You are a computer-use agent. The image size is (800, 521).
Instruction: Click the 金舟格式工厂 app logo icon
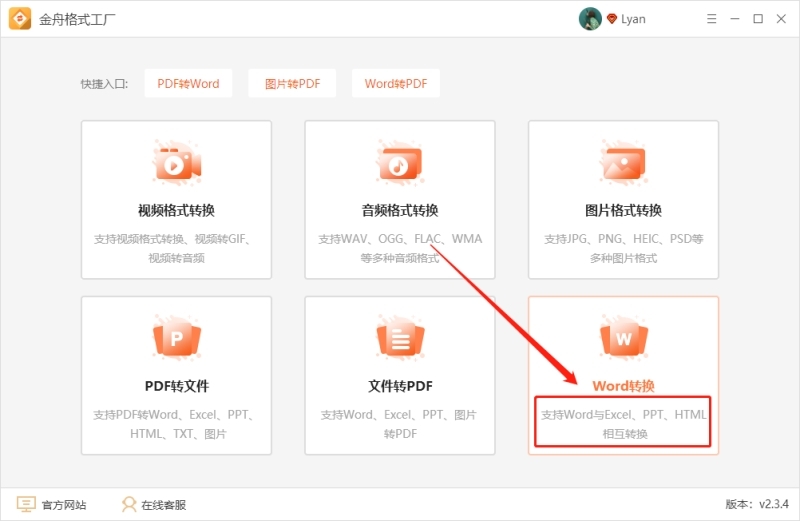point(20,19)
